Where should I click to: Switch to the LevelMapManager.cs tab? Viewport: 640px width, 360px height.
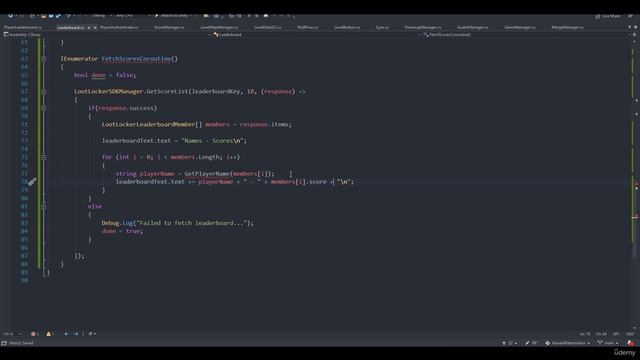click(x=219, y=27)
